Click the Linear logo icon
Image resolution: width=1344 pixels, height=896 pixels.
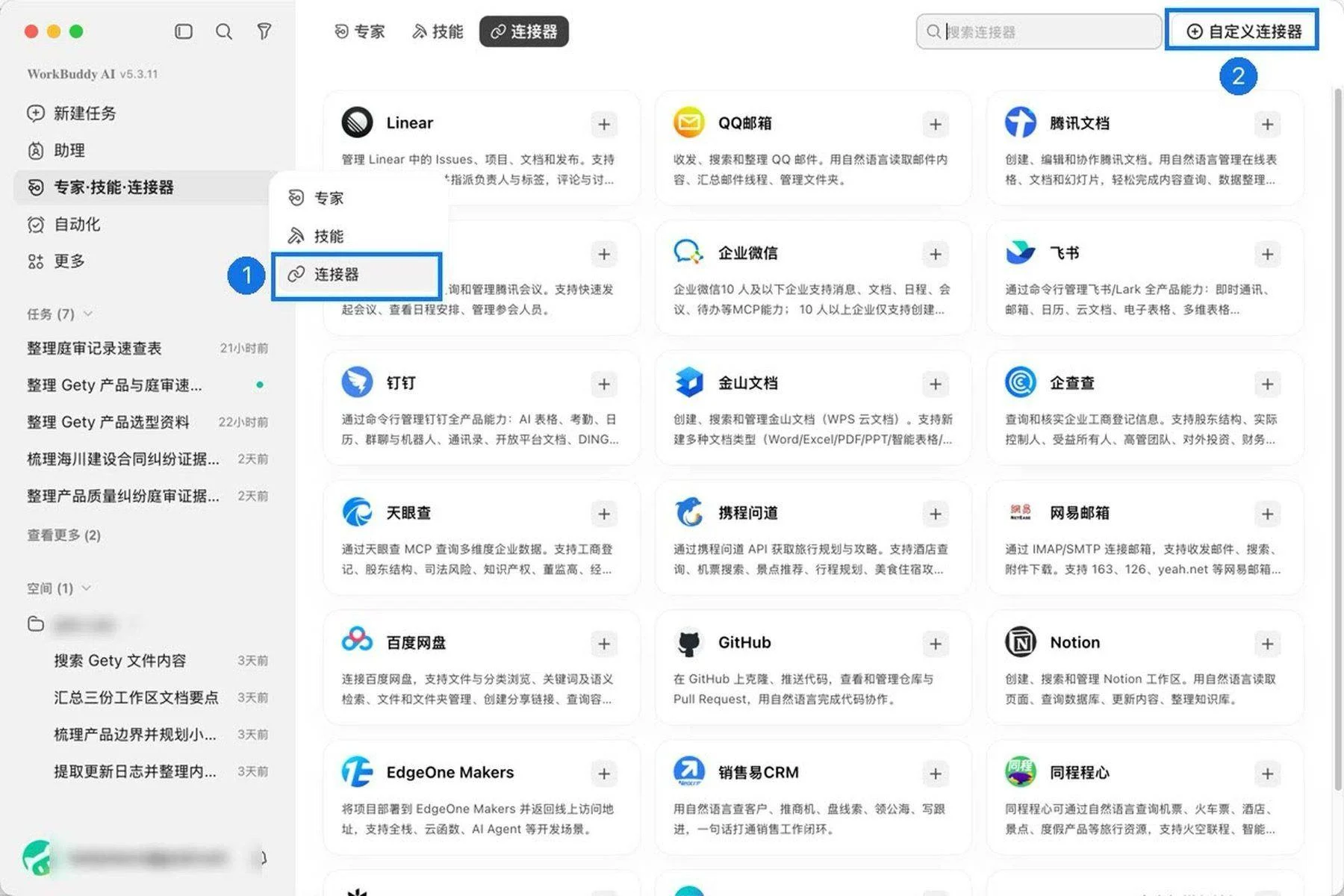pyautogui.click(x=357, y=122)
